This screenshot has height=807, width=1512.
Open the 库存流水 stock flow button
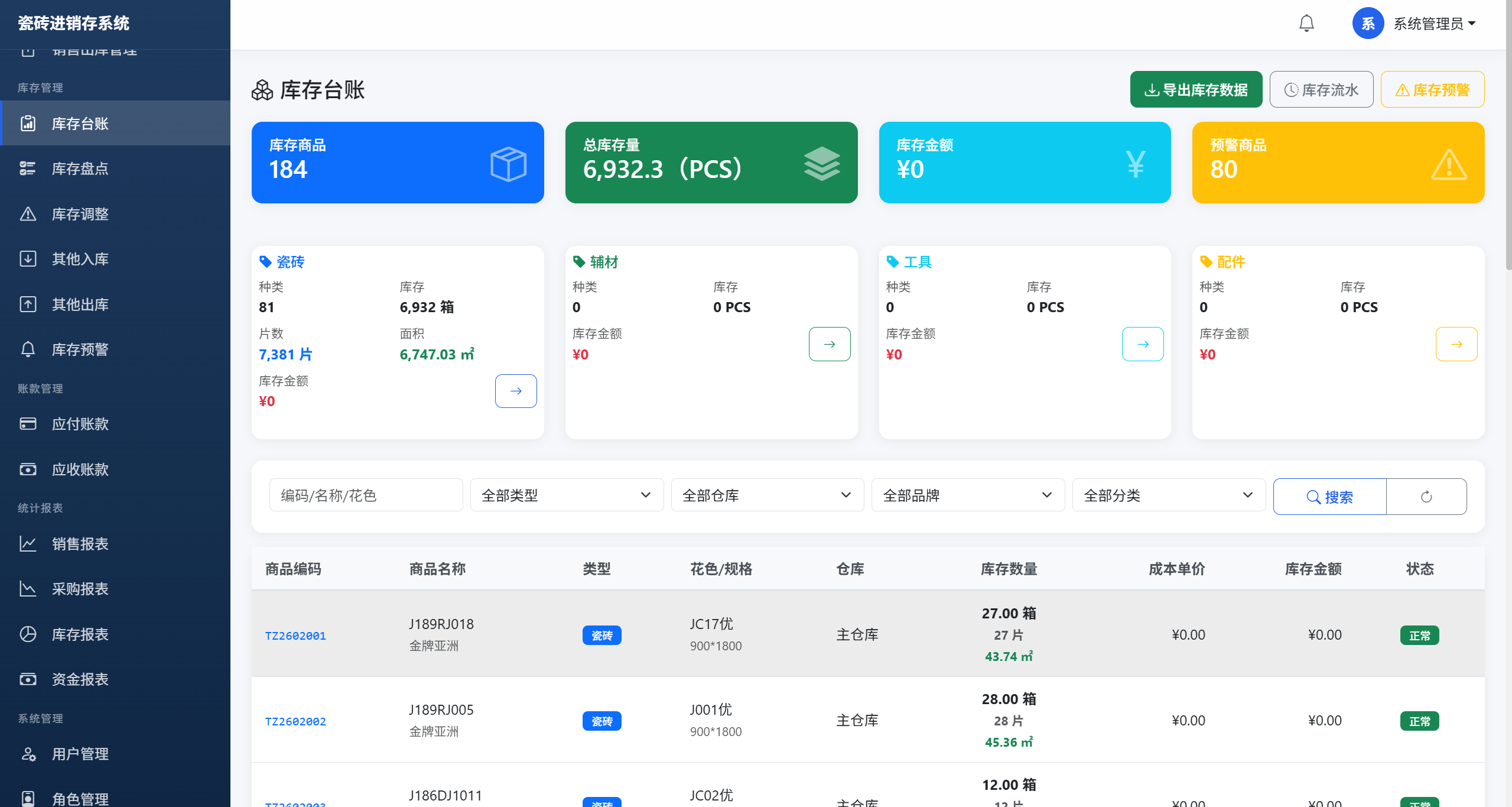[x=1321, y=90]
